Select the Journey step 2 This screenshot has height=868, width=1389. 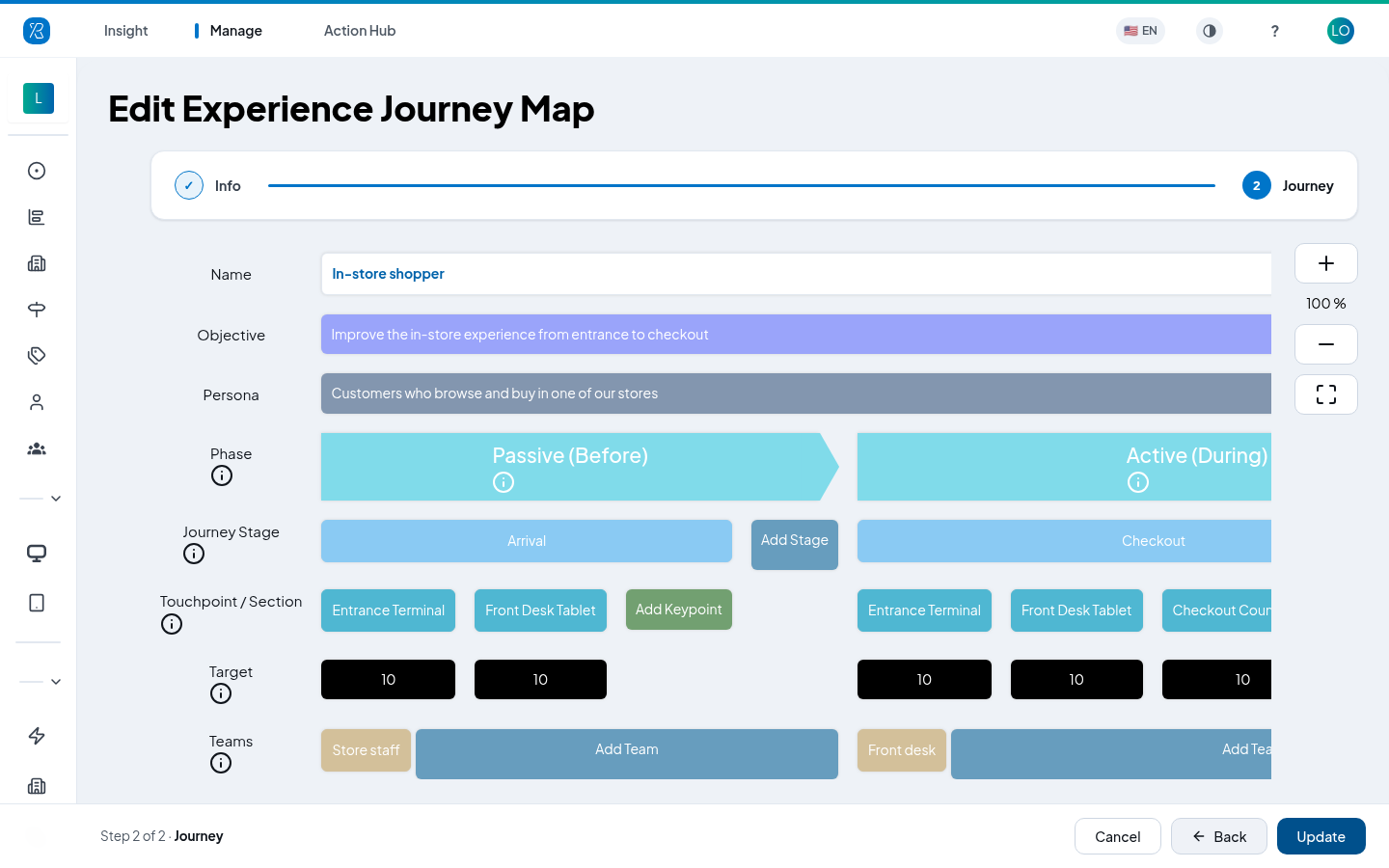tap(1288, 185)
